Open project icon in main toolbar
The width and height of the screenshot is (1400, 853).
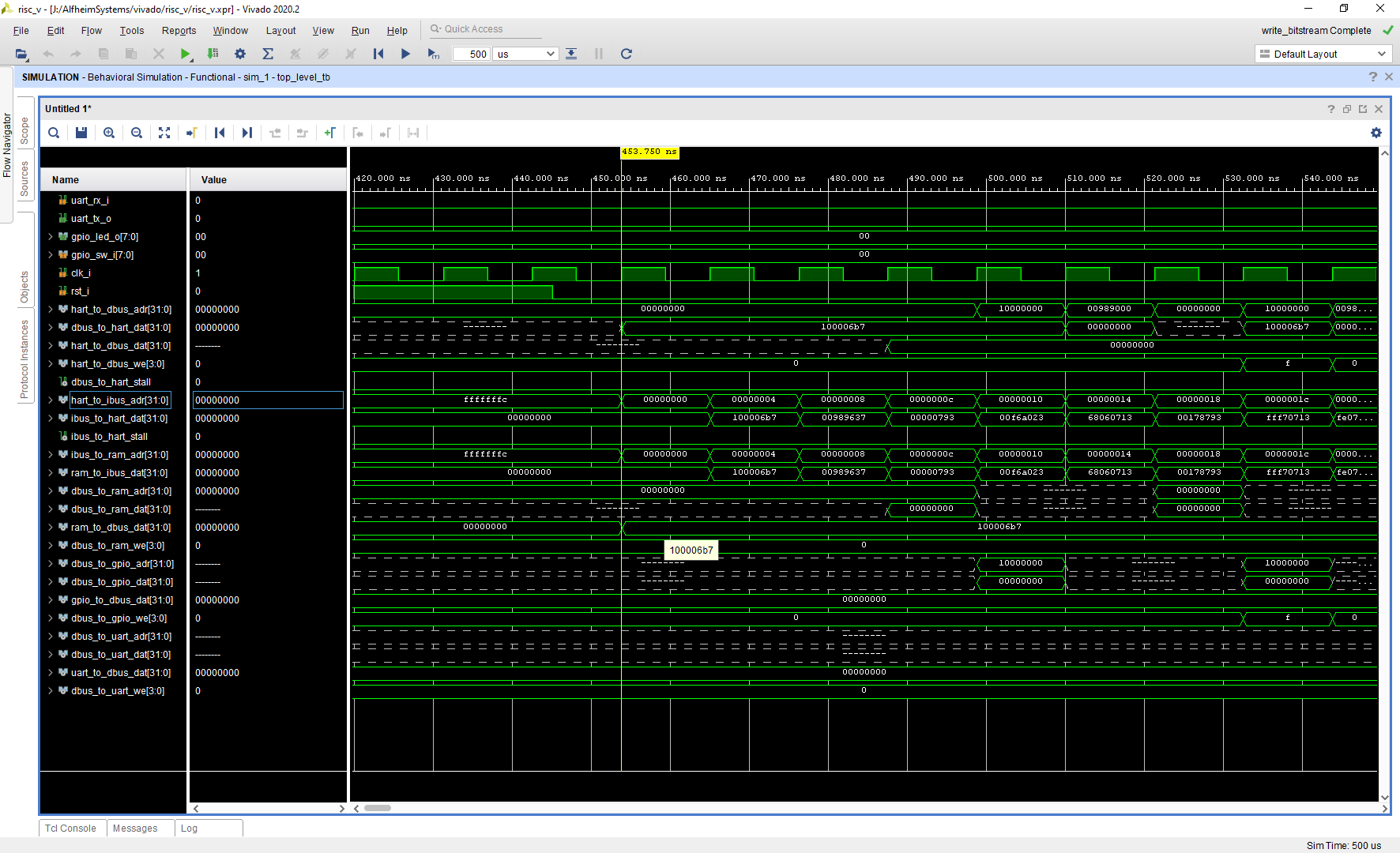[21, 54]
